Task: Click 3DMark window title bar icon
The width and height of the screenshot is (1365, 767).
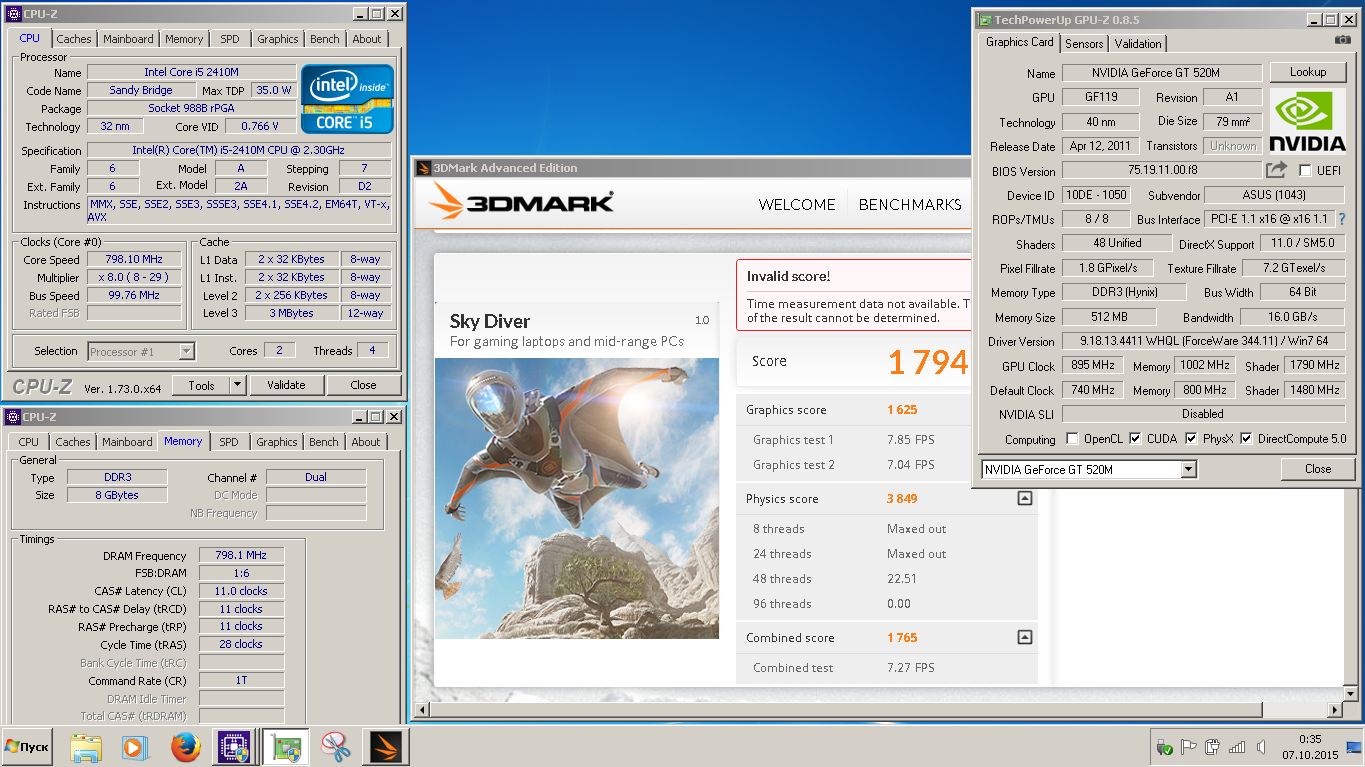Action: [x=423, y=168]
